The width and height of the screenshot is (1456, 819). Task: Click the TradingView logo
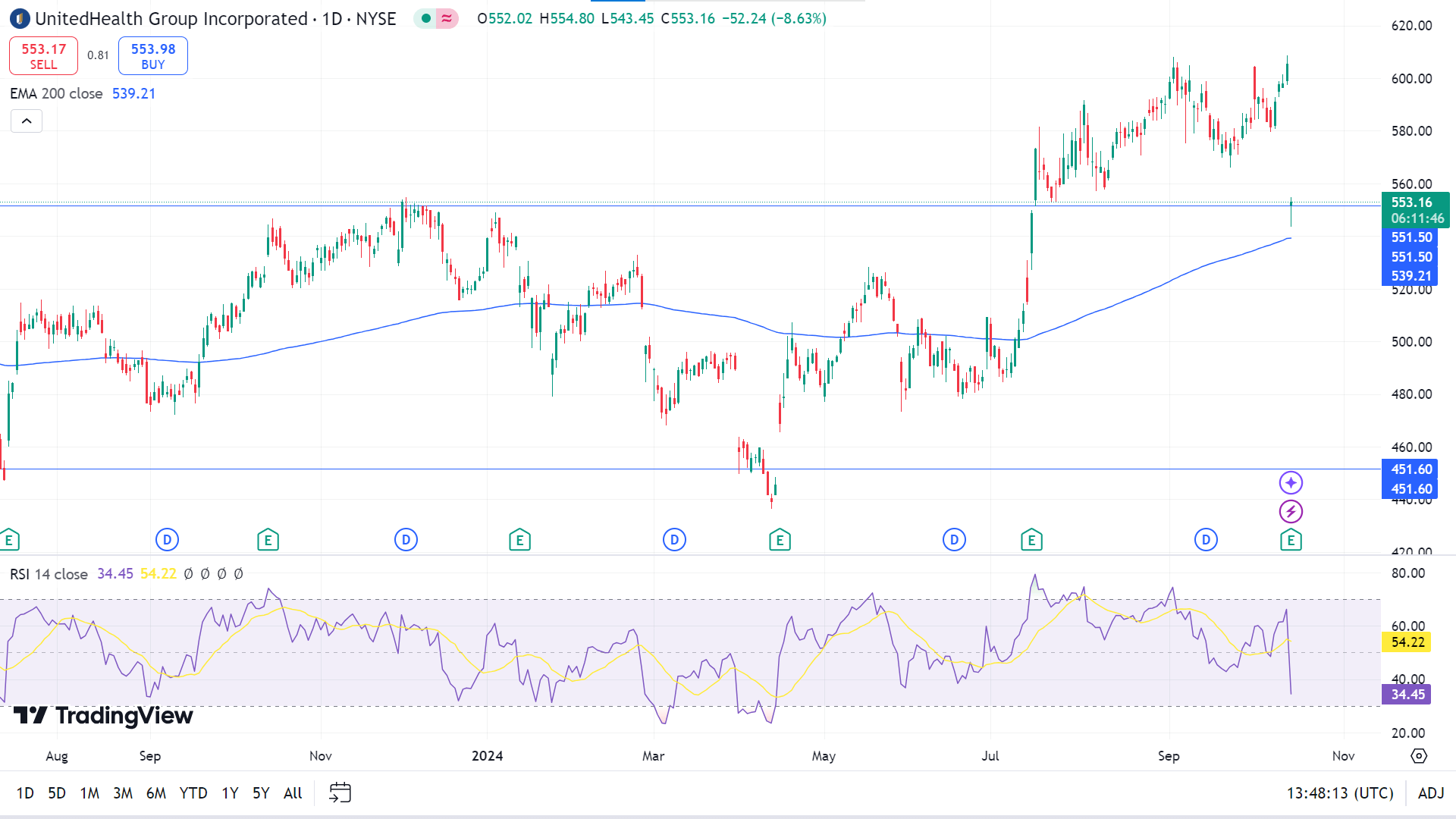point(103,716)
